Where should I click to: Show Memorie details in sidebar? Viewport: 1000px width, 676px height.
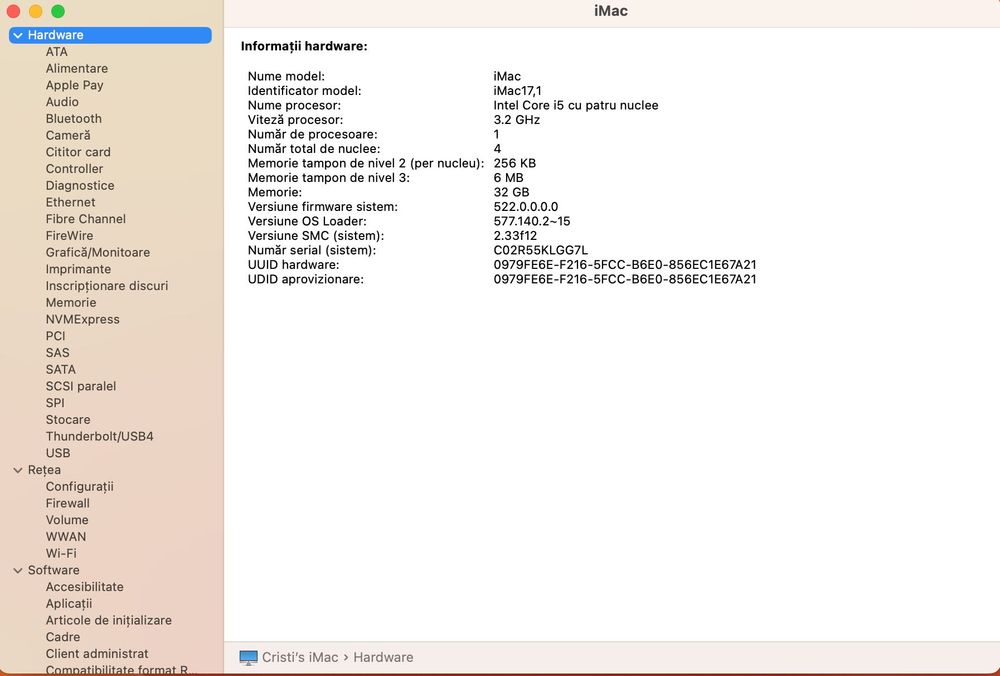[71, 302]
